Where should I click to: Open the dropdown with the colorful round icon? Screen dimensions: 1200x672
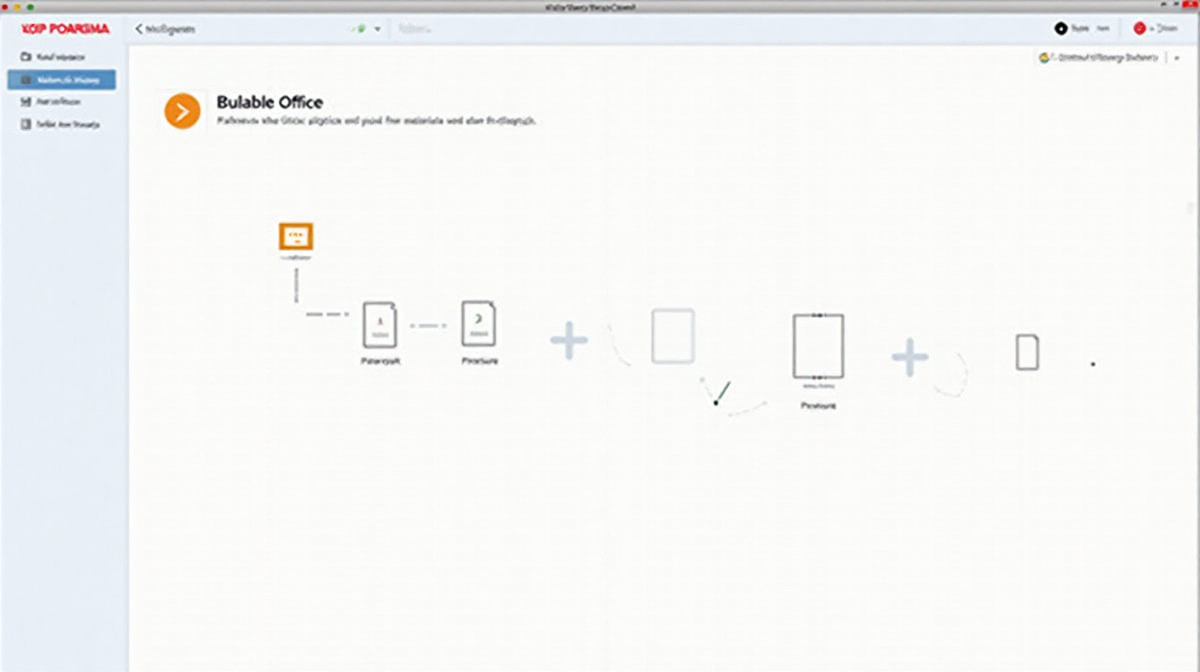coord(1098,59)
